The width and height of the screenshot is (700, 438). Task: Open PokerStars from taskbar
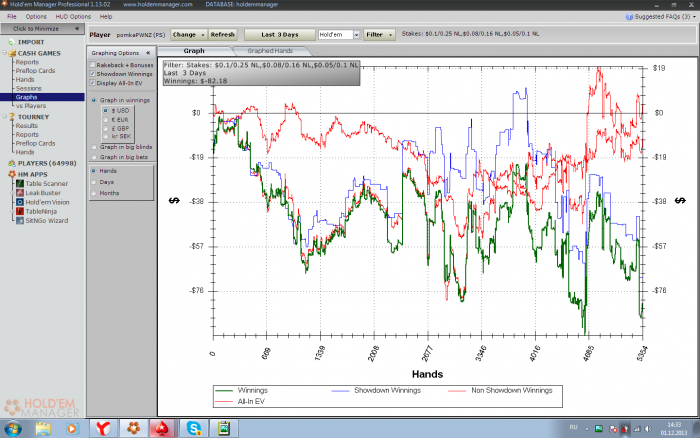click(163, 429)
